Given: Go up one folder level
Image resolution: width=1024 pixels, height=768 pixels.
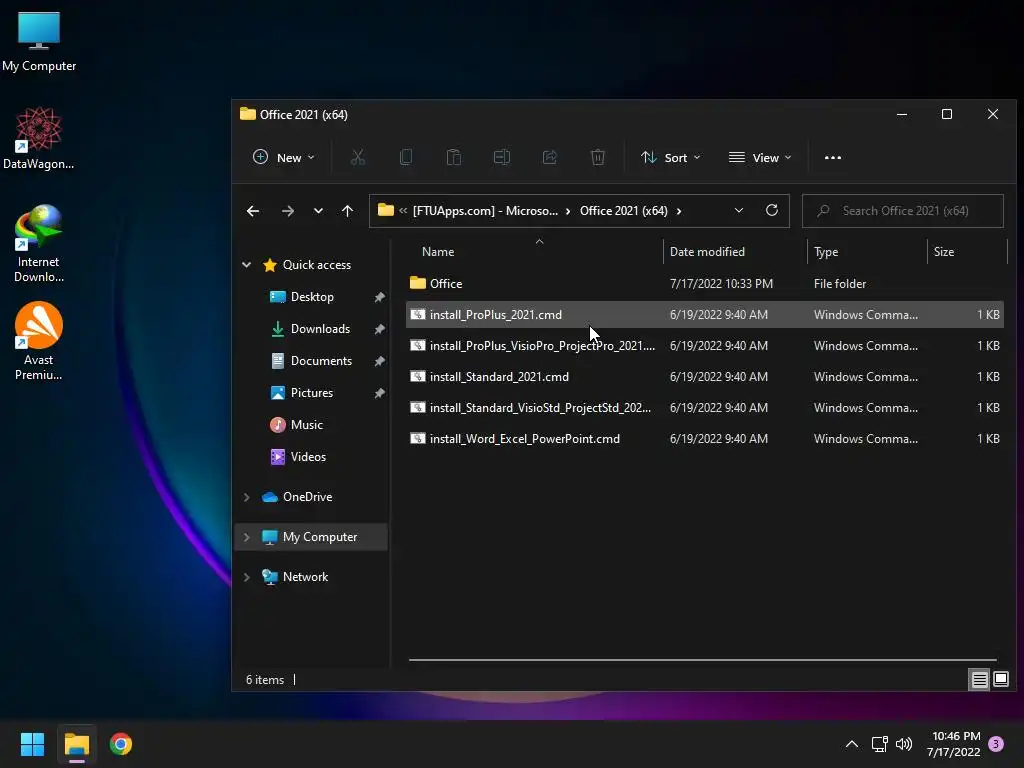Looking at the screenshot, I should point(347,211).
